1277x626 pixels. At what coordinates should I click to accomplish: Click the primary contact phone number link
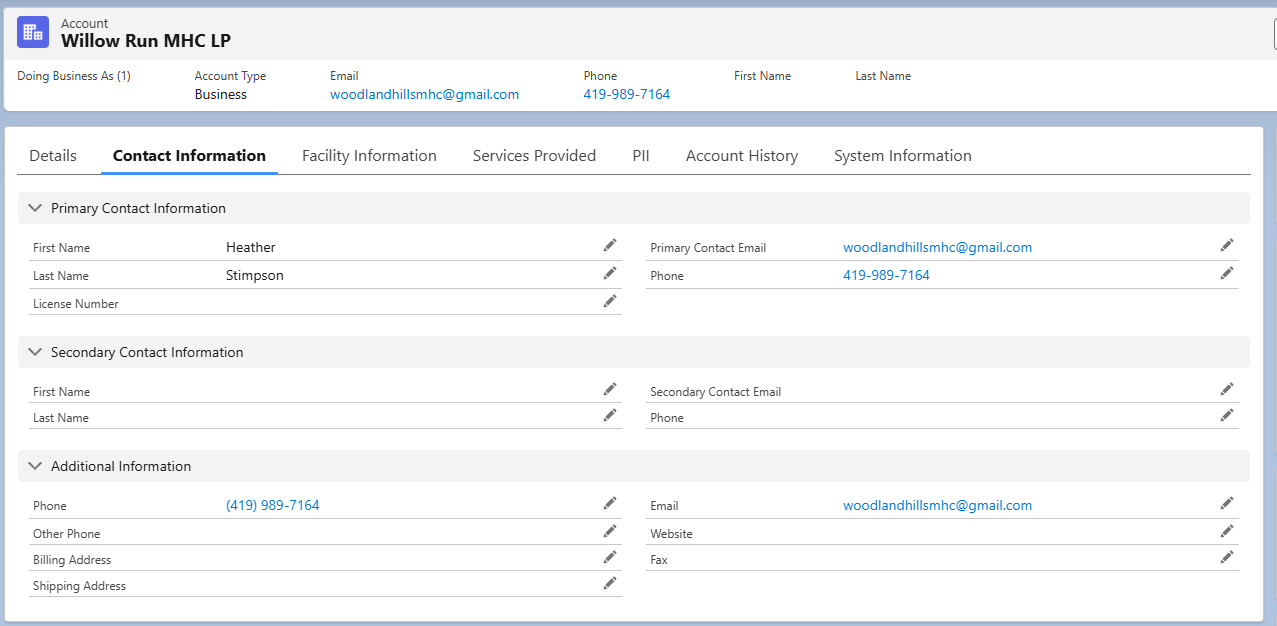coord(886,275)
